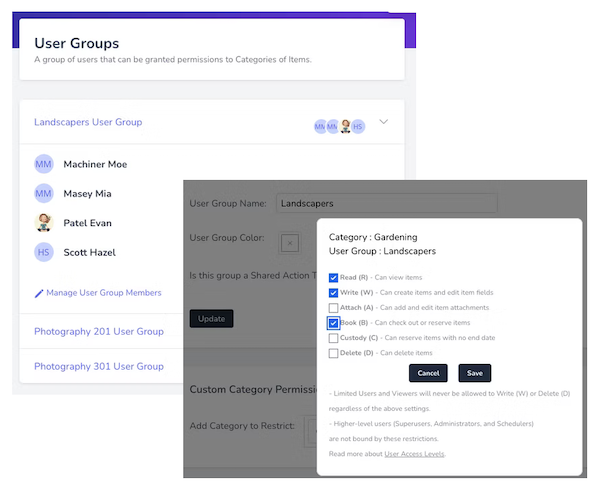
Task: Toggle the Book (B) permission checkbox
Action: pos(334,322)
